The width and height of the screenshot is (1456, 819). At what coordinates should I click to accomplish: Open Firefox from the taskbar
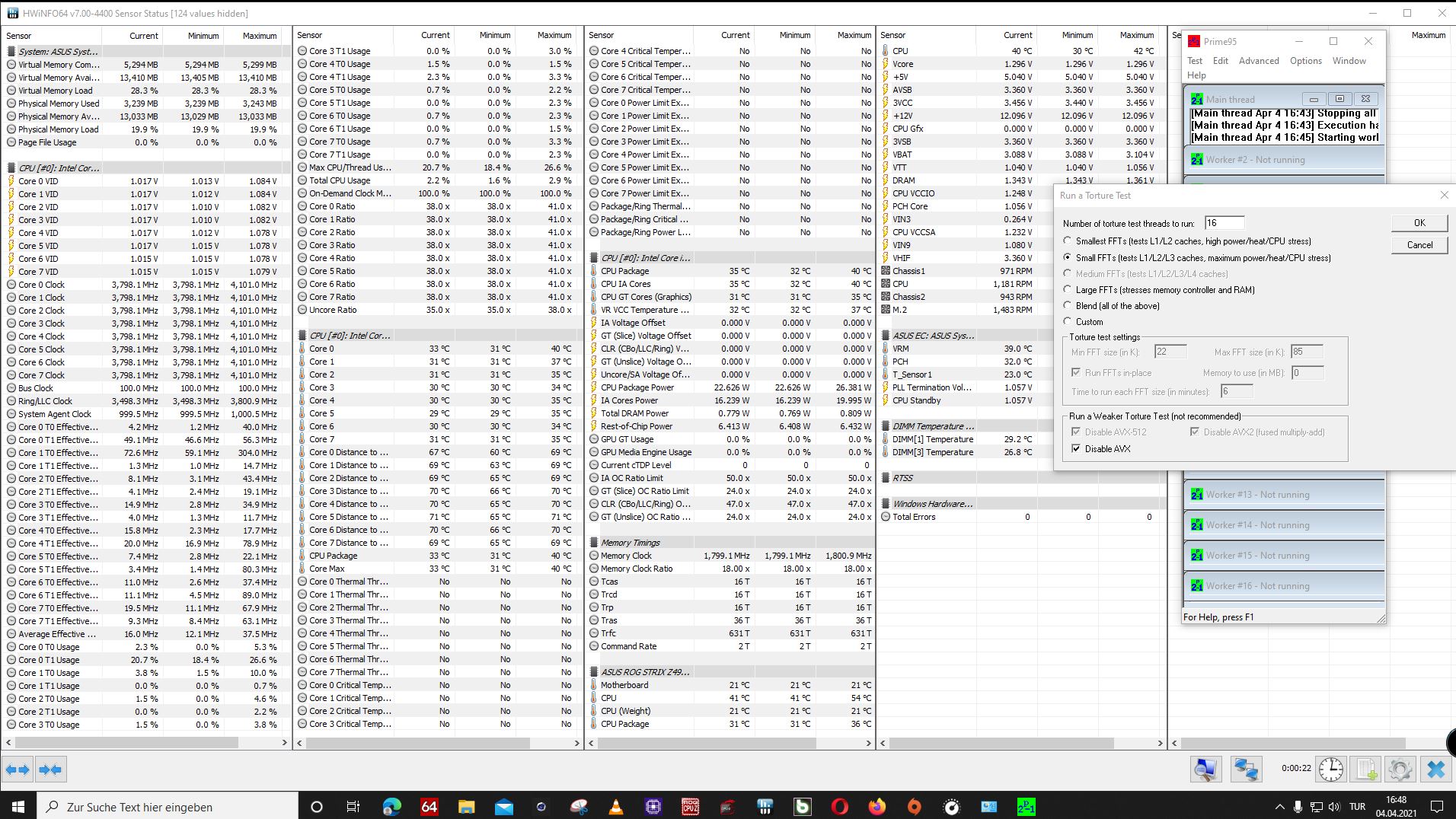877,807
